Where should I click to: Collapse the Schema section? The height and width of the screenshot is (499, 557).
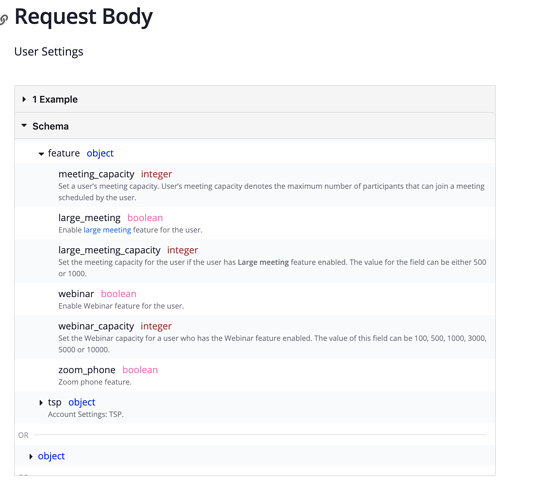[255, 126]
